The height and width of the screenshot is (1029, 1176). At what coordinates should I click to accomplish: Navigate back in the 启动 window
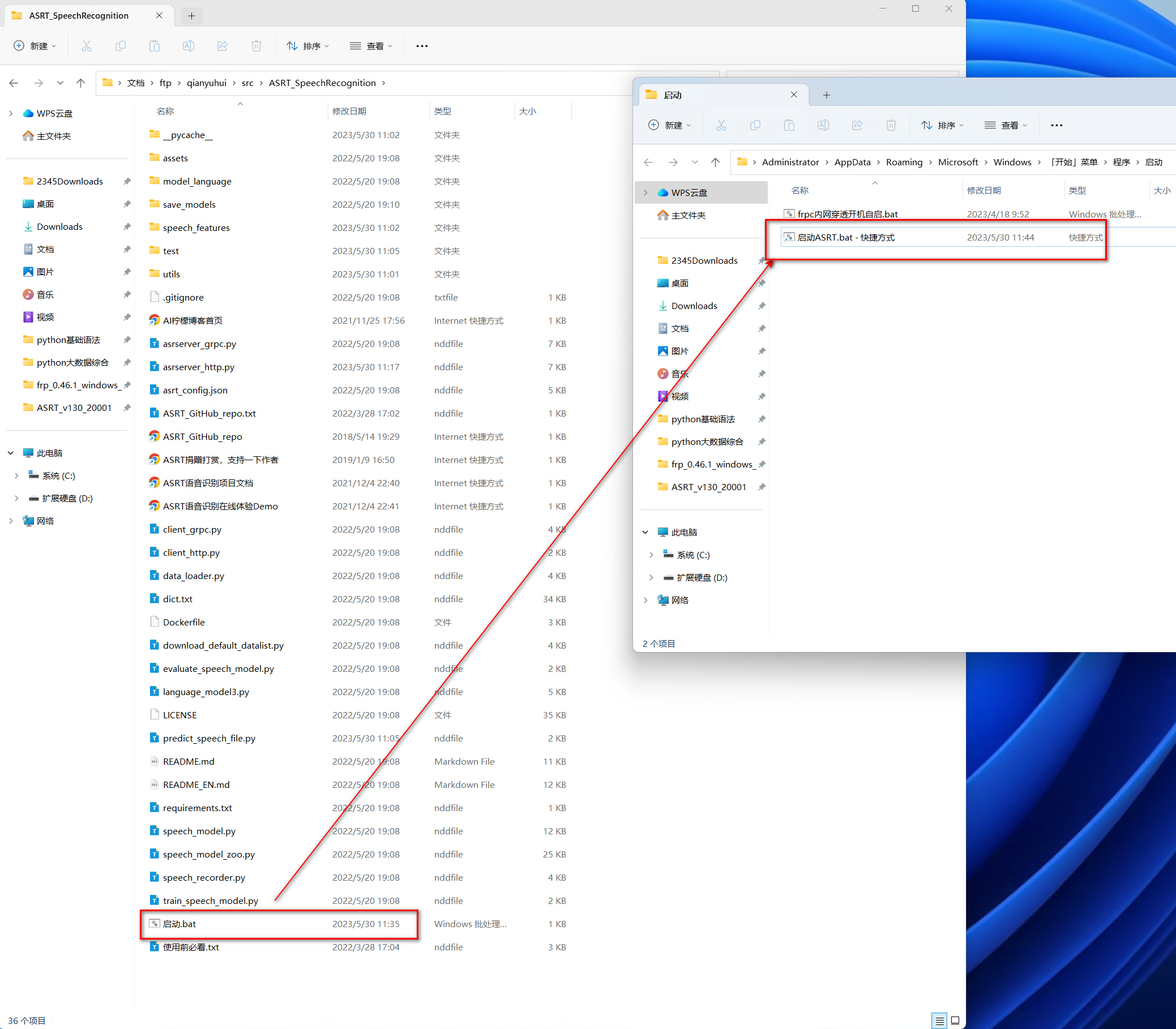point(648,162)
